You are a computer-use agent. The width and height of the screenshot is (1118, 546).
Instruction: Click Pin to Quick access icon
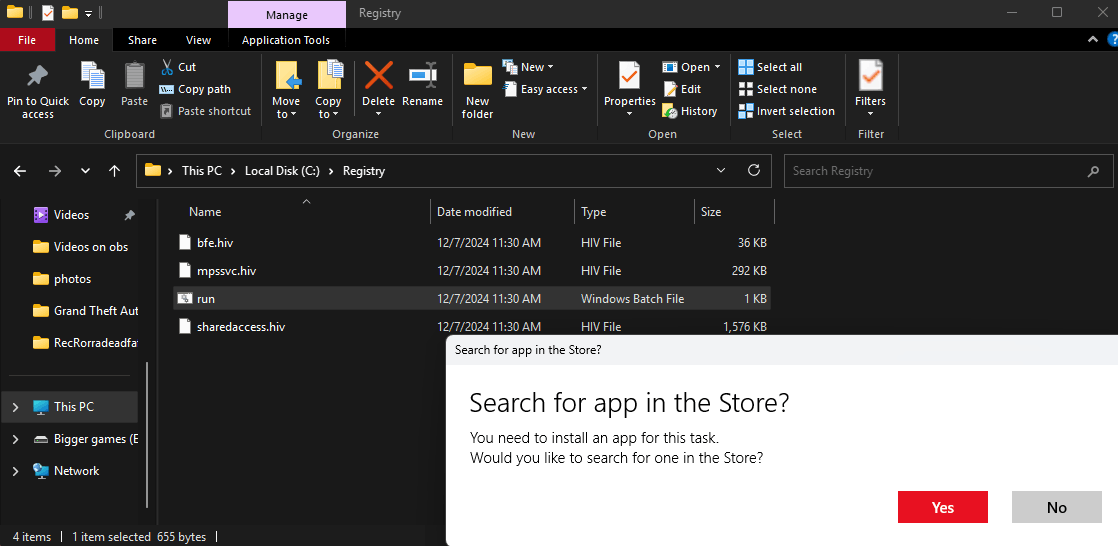37,76
